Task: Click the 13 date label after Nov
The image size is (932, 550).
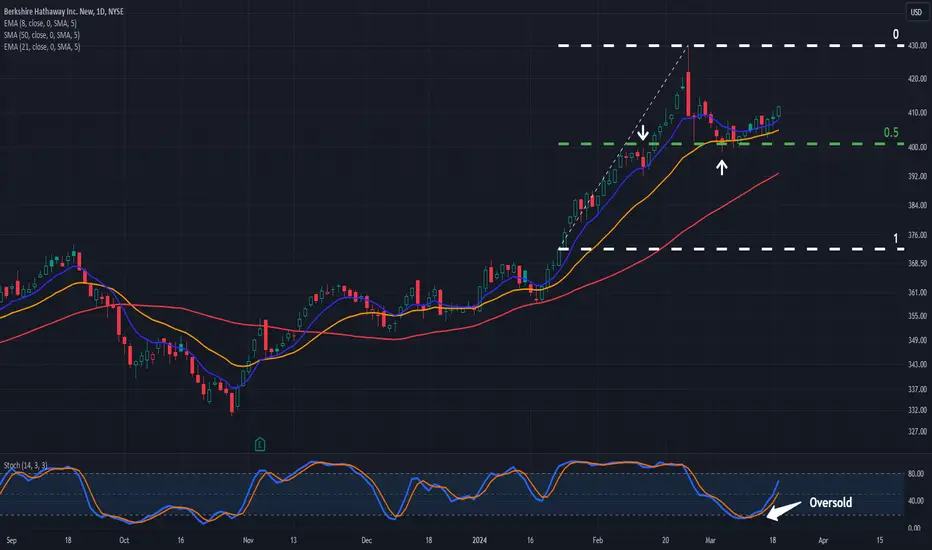Action: click(x=293, y=540)
